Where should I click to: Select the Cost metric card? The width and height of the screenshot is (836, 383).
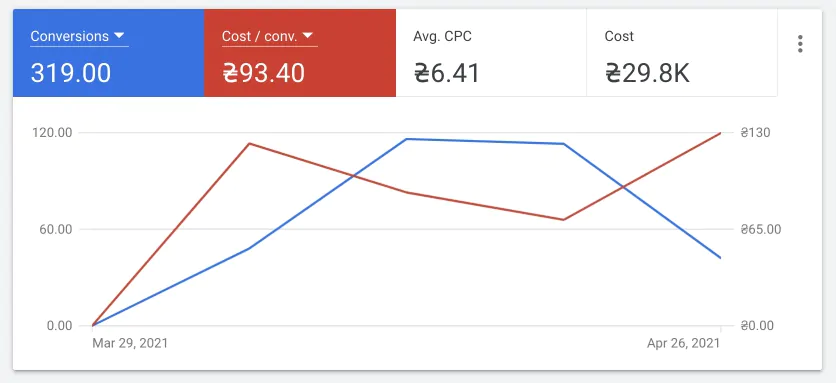(x=682, y=53)
